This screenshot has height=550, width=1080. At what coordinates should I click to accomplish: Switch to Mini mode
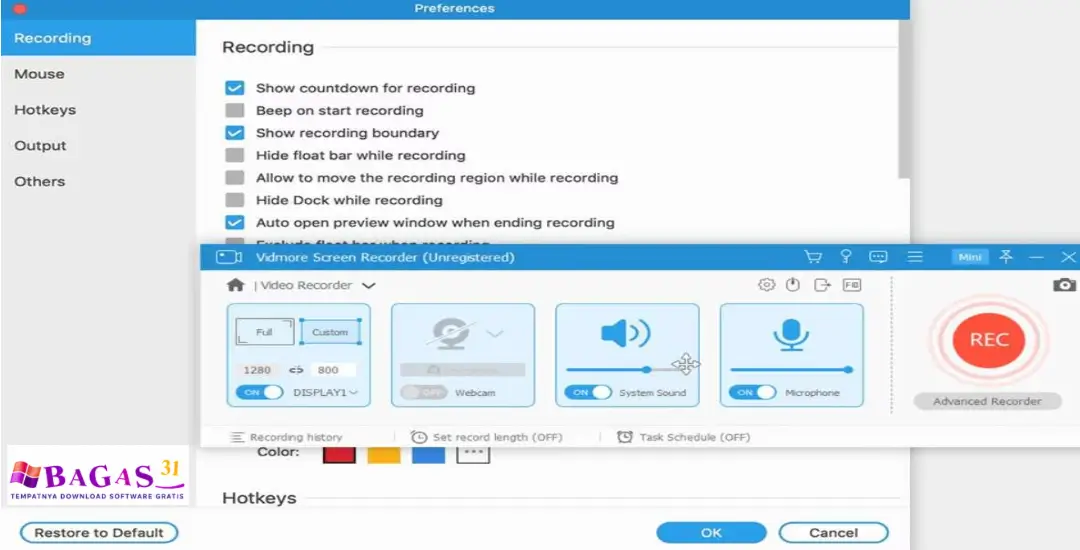[970, 257]
